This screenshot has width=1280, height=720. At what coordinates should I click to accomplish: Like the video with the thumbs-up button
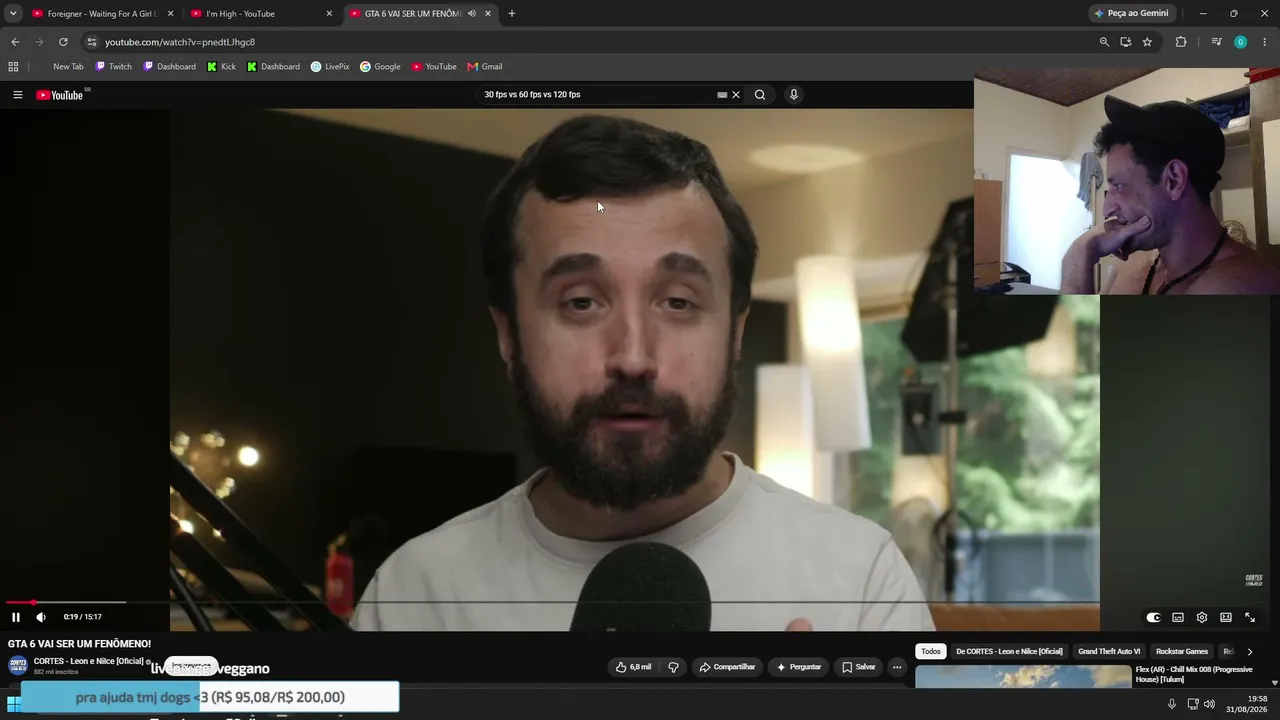[x=633, y=667]
